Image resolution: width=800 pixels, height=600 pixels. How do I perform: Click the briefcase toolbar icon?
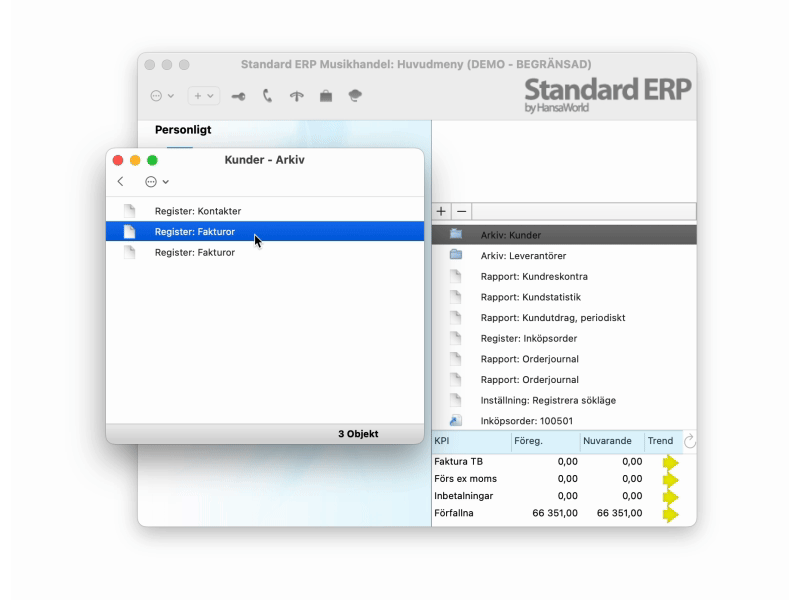pyautogui.click(x=326, y=96)
